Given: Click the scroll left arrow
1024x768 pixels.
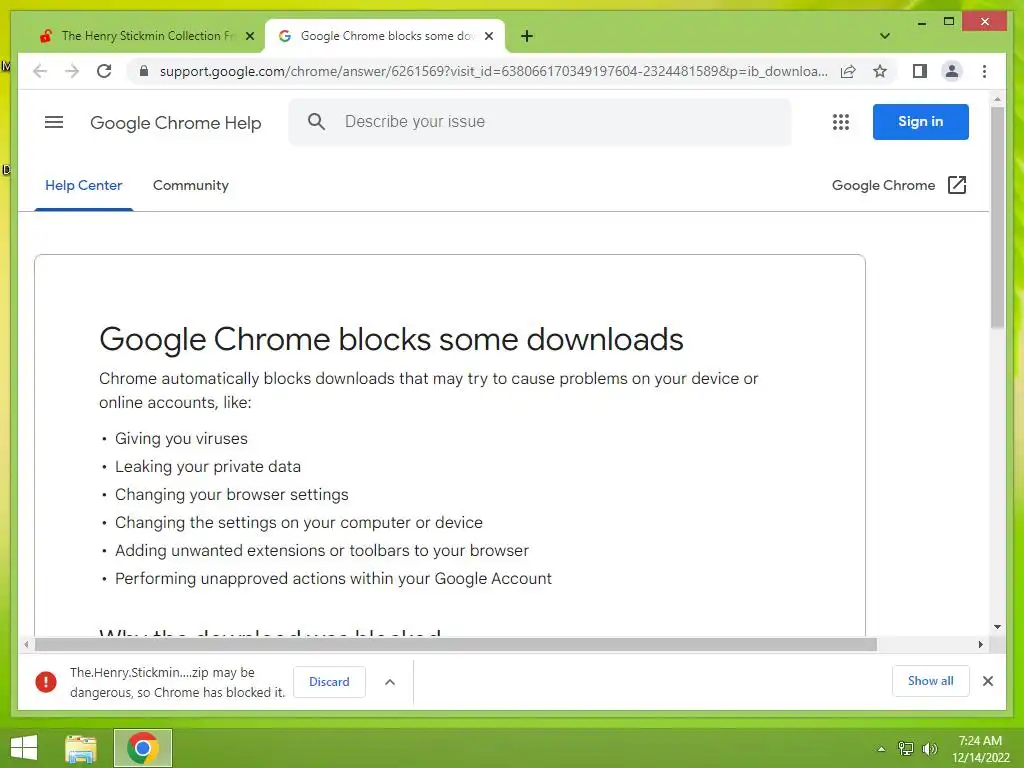Looking at the screenshot, I should [26, 645].
